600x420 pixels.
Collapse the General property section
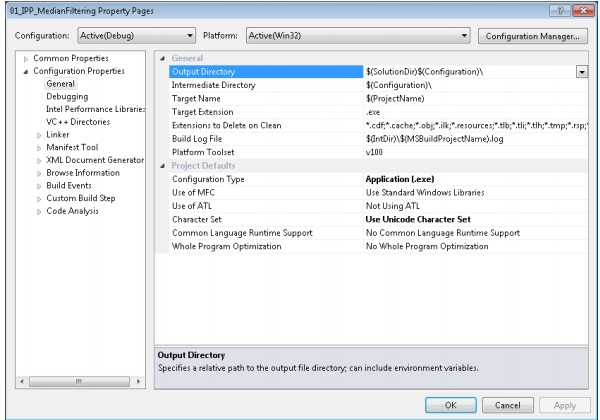click(x=164, y=60)
